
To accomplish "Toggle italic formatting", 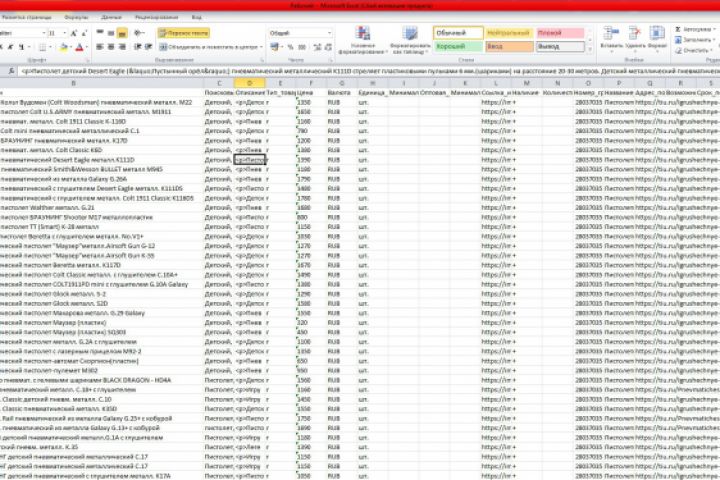I will (11, 47).
